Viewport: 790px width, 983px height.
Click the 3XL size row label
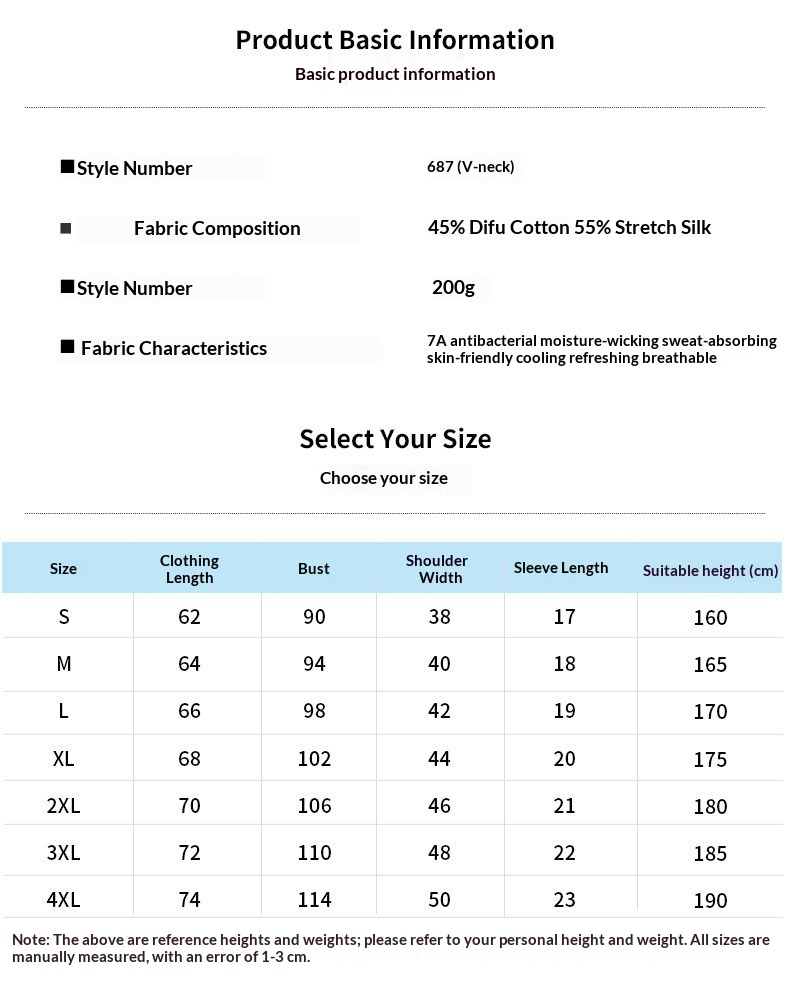tap(63, 853)
